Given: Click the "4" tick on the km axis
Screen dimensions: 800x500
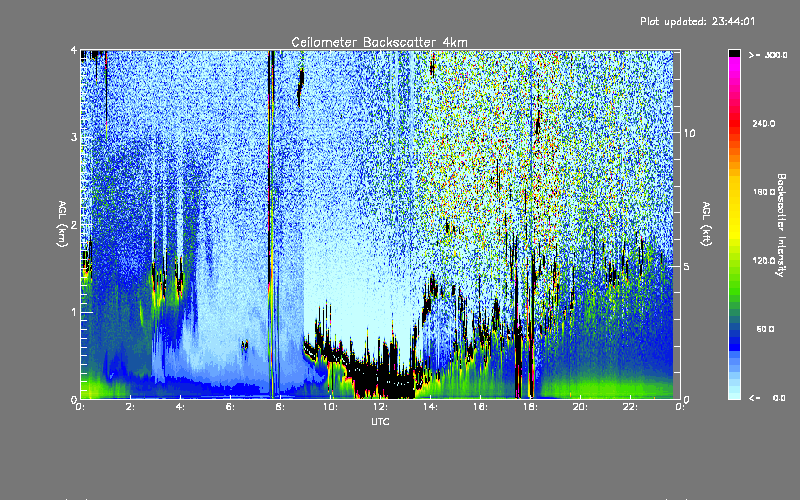Looking at the screenshot, I should 74,51.
